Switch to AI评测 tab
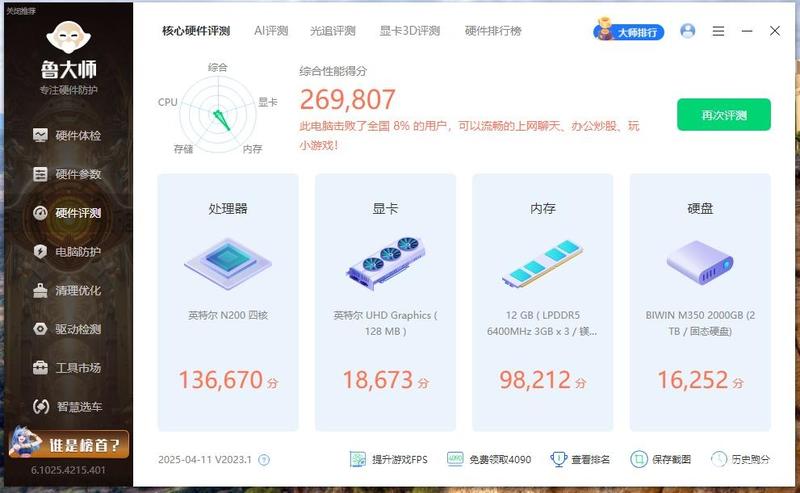Viewport: 800px width, 493px height. coord(271,31)
